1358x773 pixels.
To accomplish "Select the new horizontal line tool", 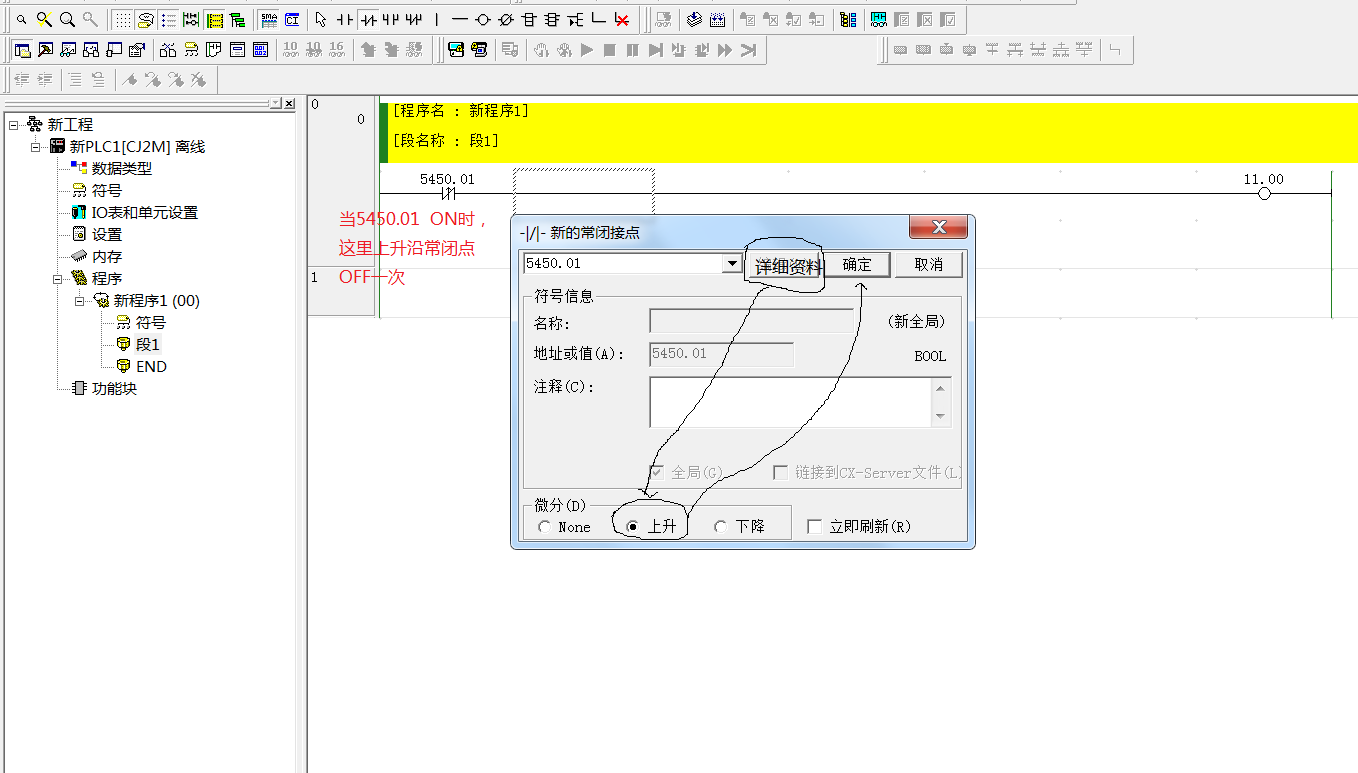I will (459, 19).
